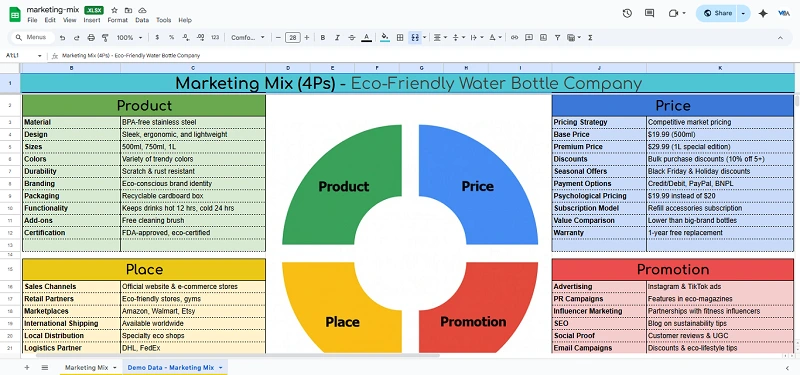The width and height of the screenshot is (800, 375).
Task: Start a Meet call camera icon
Action: tap(673, 13)
